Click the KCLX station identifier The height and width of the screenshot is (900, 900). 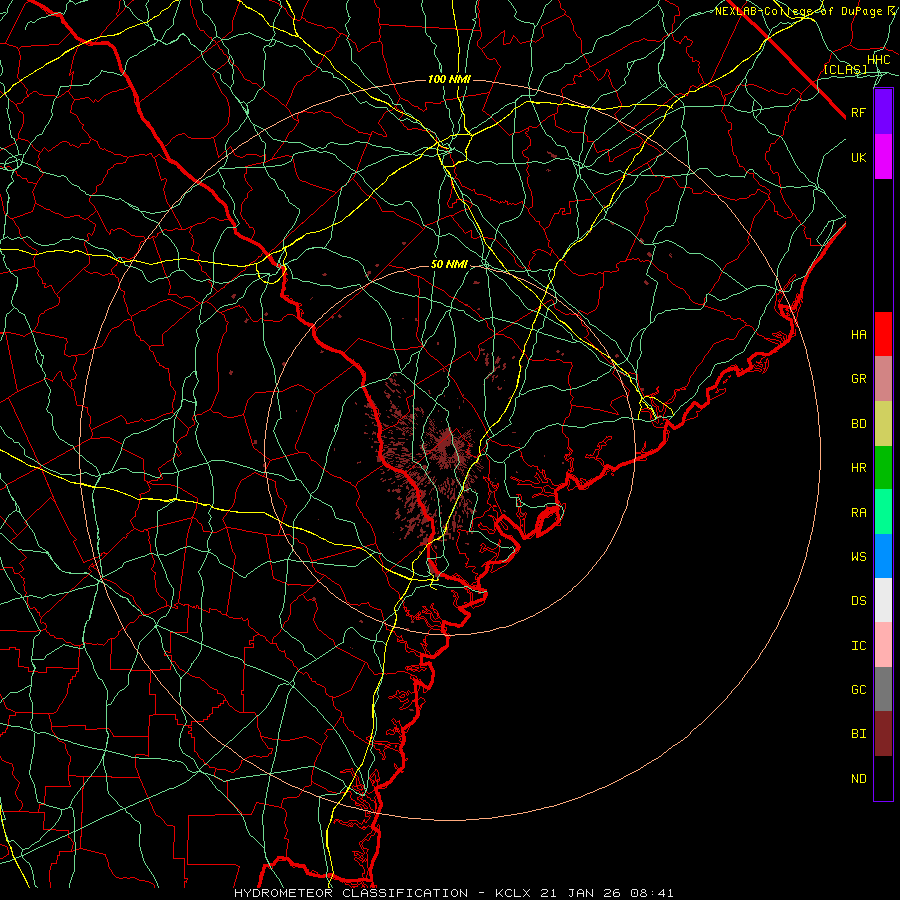(513, 893)
